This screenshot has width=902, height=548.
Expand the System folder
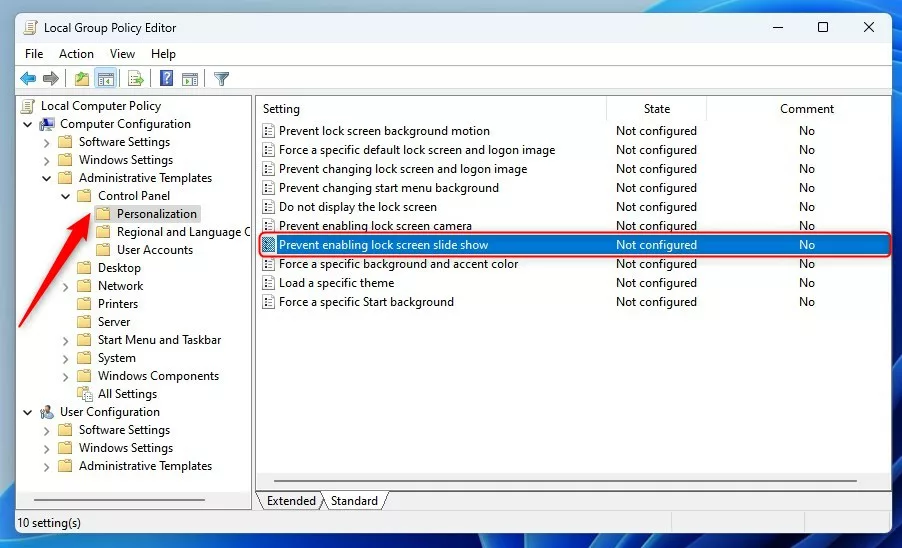(x=66, y=358)
